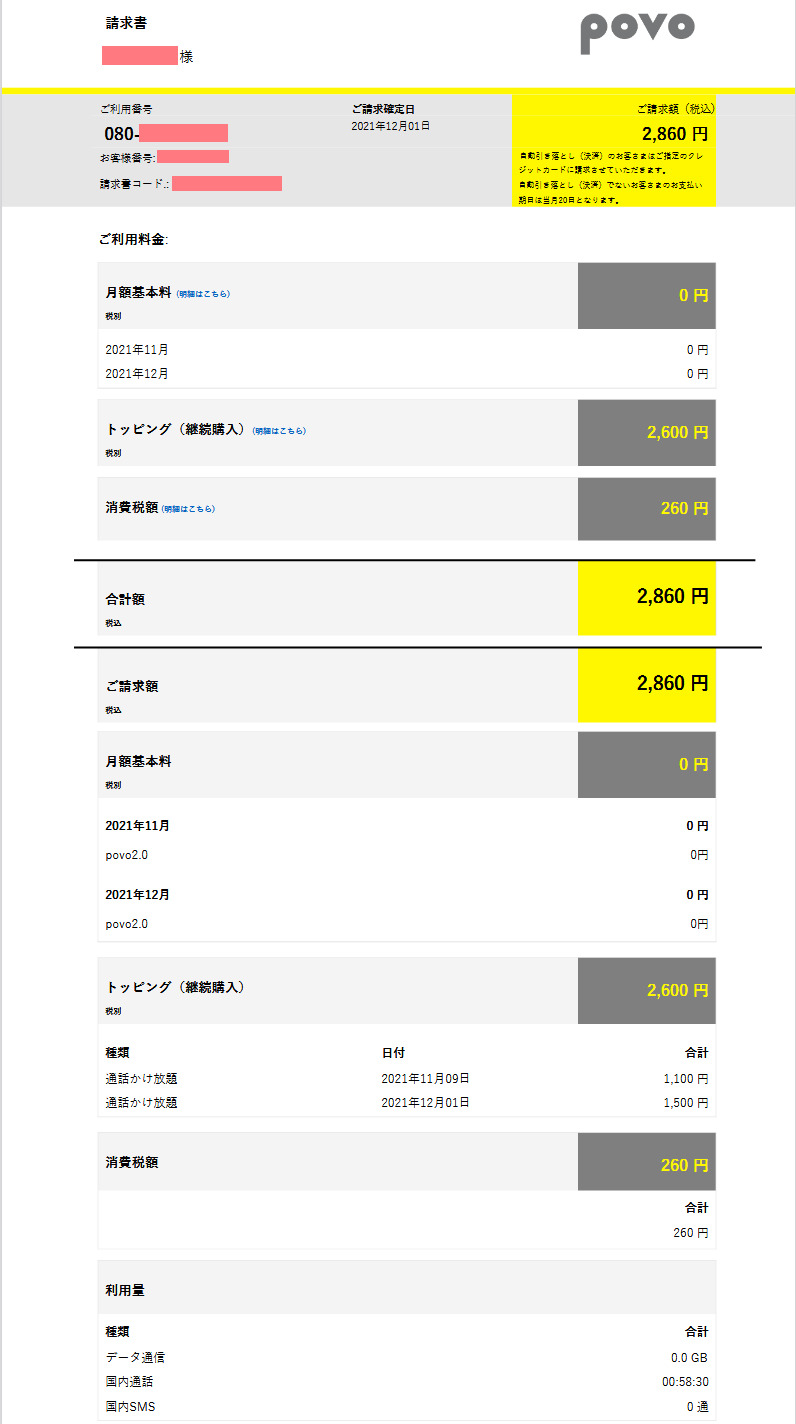Click the 利用量 section header
The height and width of the screenshot is (1424, 796).
[x=125, y=1291]
